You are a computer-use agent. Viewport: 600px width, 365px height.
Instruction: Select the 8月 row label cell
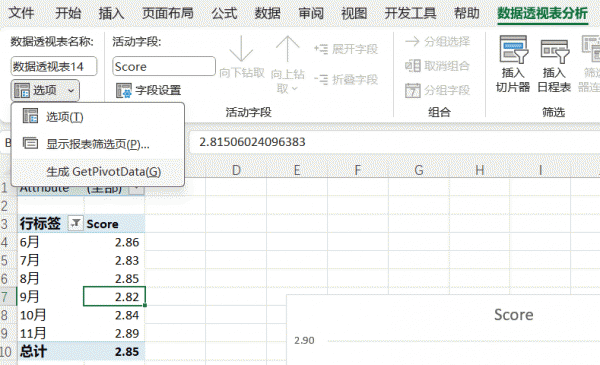pyautogui.click(x=51, y=278)
